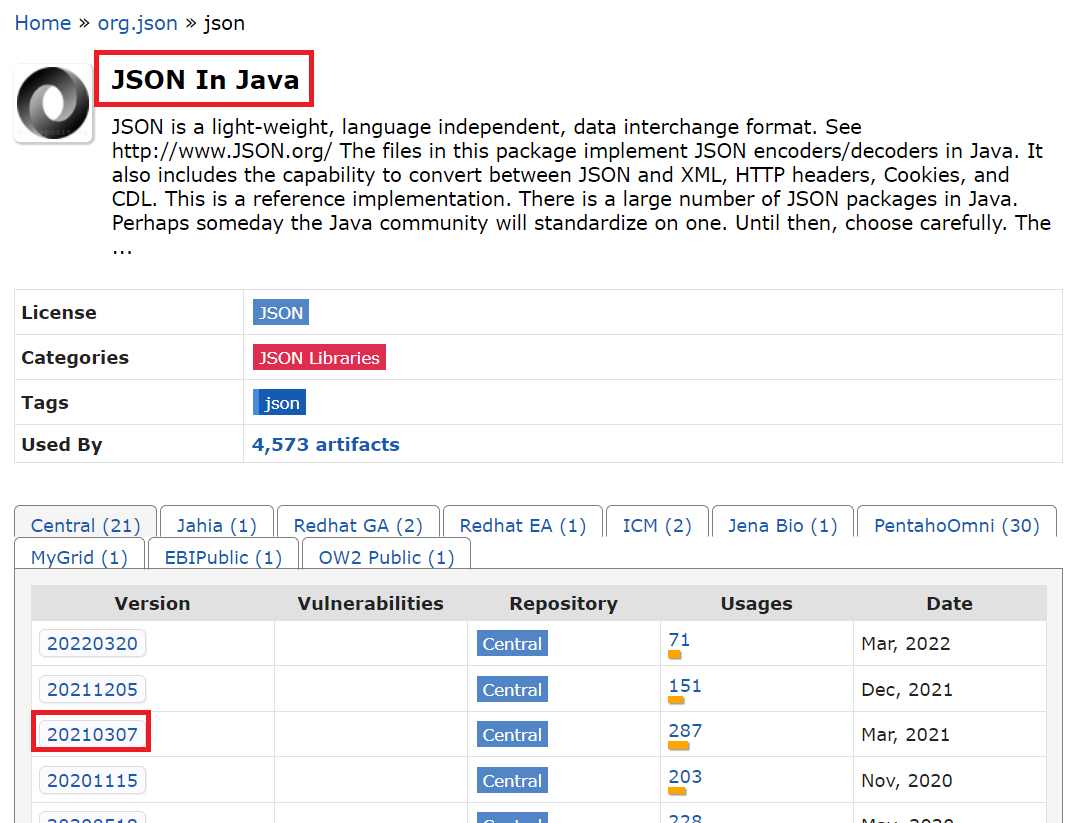Click the Version column header
Image resolution: width=1079 pixels, height=823 pixels.
152,603
